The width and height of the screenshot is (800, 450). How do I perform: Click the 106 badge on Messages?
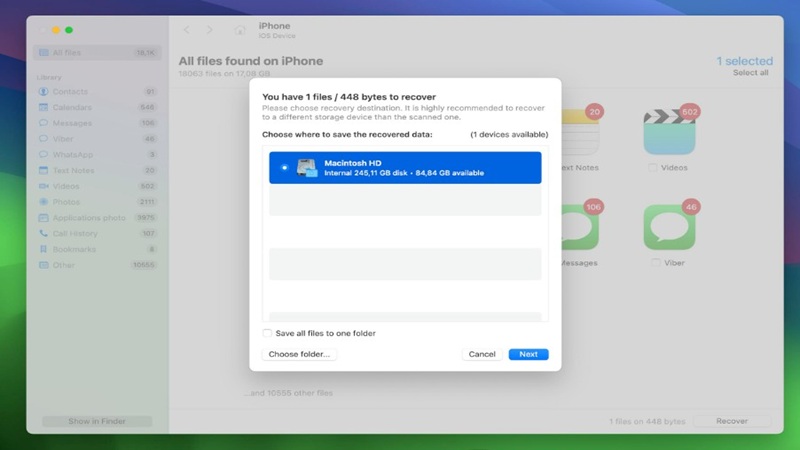[593, 207]
